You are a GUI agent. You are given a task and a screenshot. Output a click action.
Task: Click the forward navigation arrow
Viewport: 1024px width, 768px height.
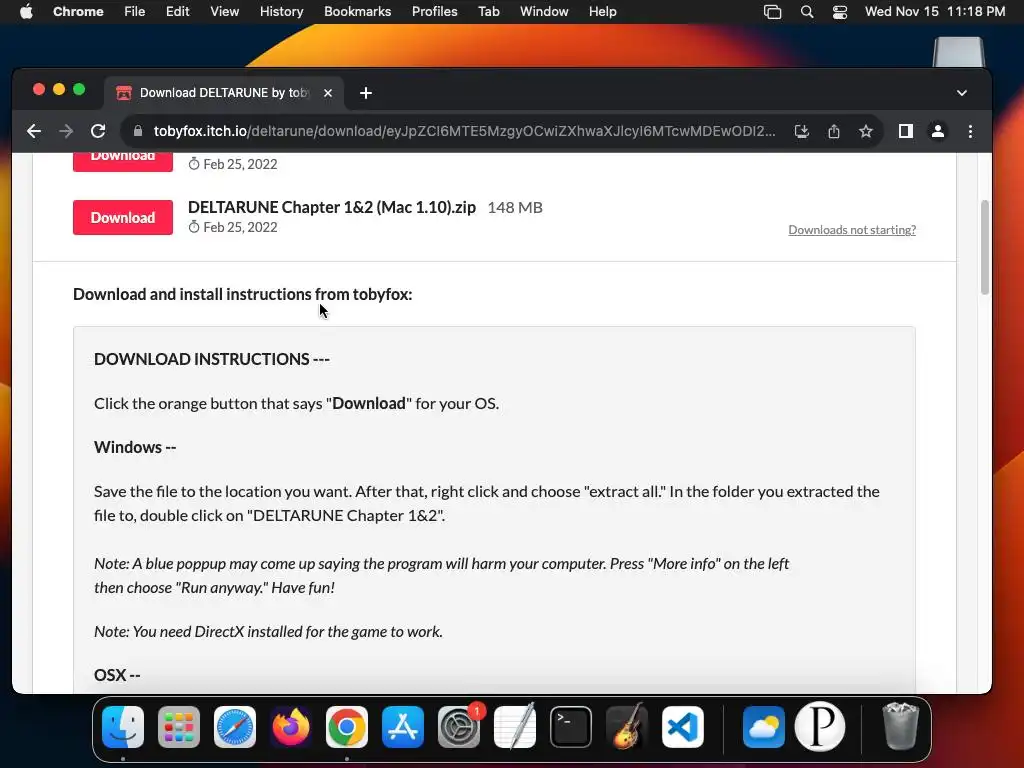click(66, 131)
